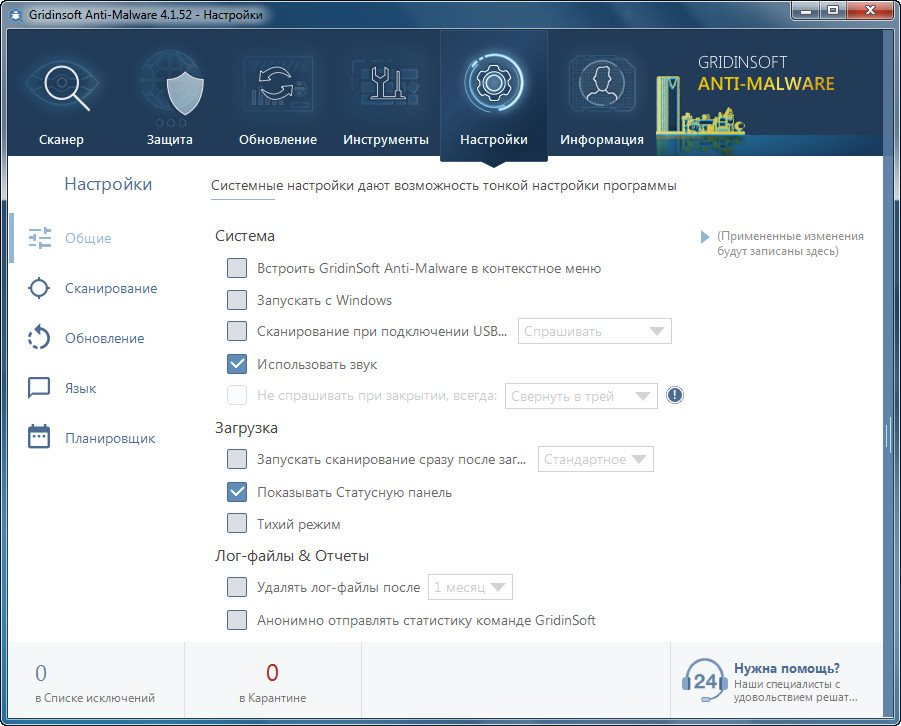
Task: Open the Информация person icon
Action: pos(602,83)
